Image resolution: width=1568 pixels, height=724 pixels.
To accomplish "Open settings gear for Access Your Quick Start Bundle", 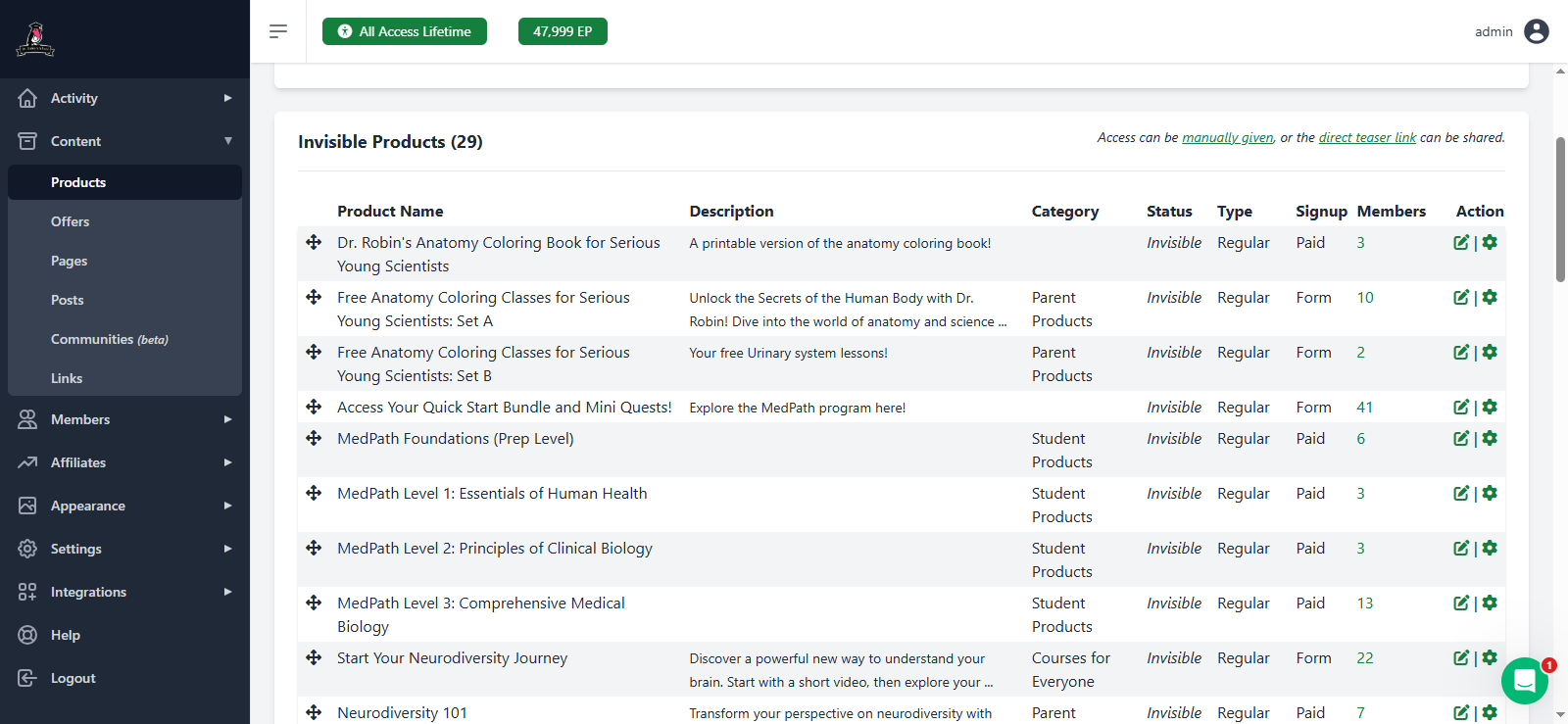I will click(x=1490, y=408).
